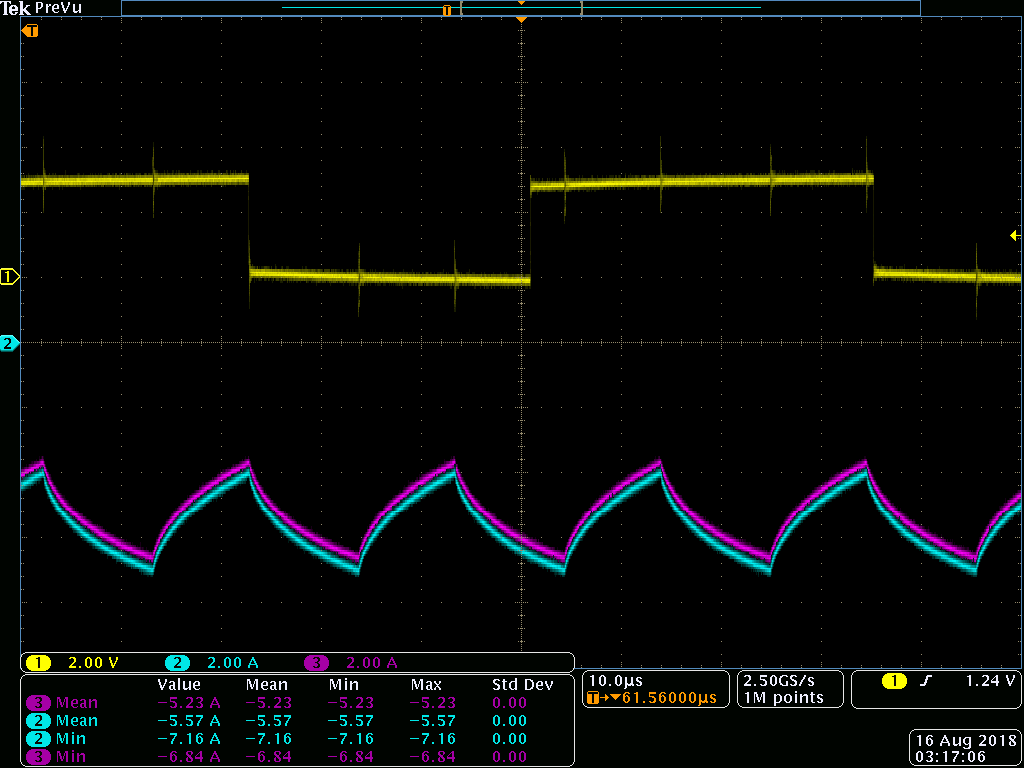Screen dimensions: 1024x768
Task: Select the cyan channel 2 badge in the scale readout
Action: coord(177,663)
